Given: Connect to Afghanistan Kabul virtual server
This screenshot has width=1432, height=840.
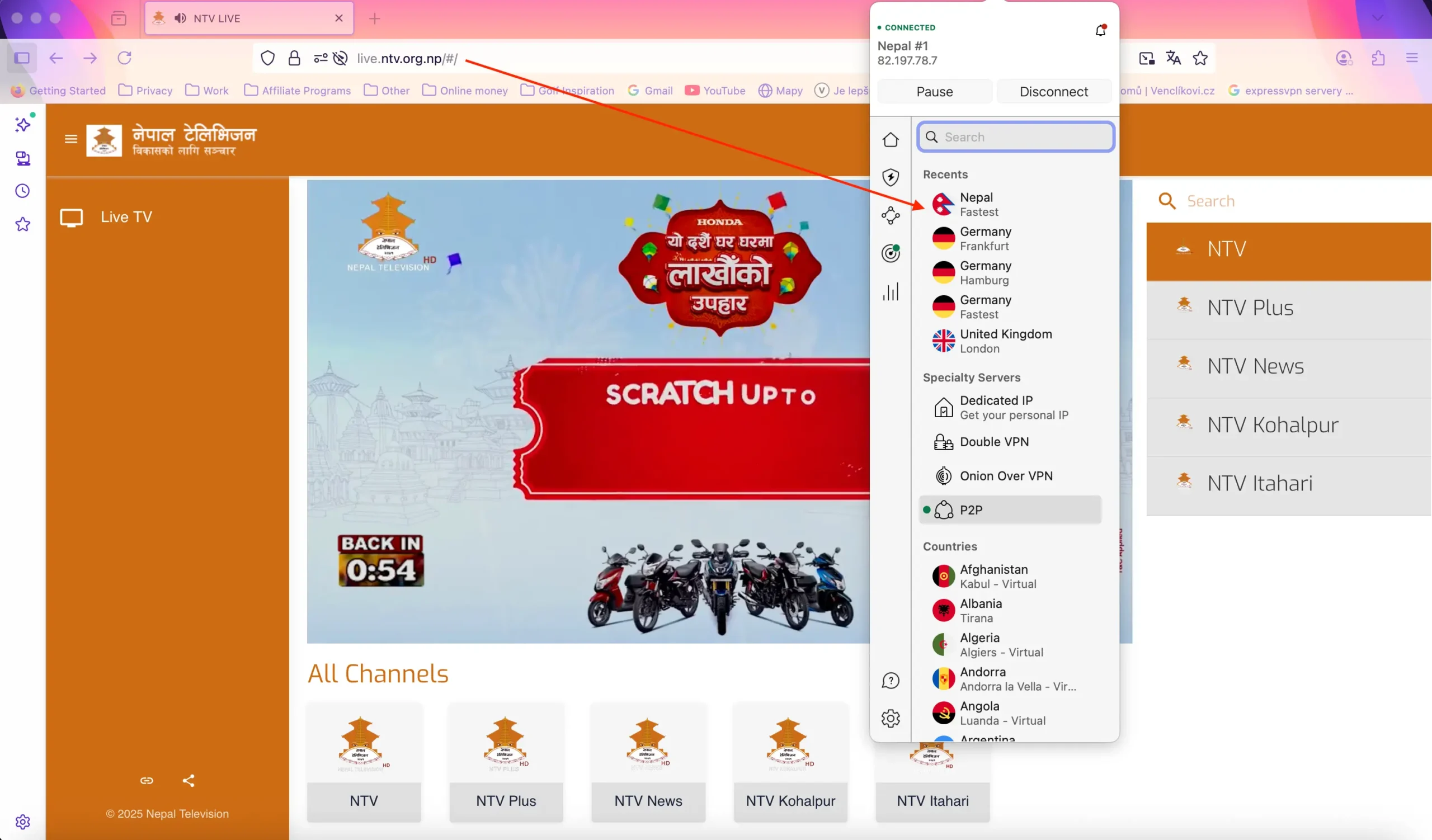Looking at the screenshot, I should coord(1010,577).
